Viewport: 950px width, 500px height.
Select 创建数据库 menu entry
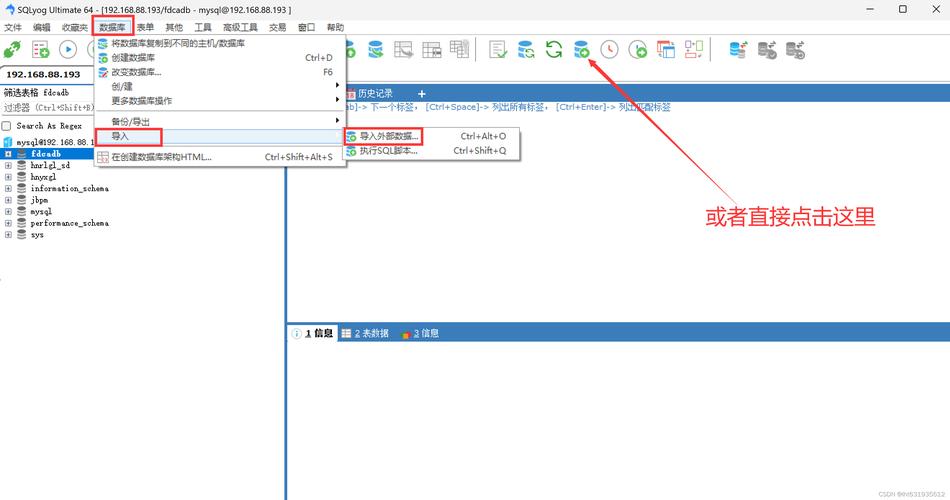pos(221,58)
